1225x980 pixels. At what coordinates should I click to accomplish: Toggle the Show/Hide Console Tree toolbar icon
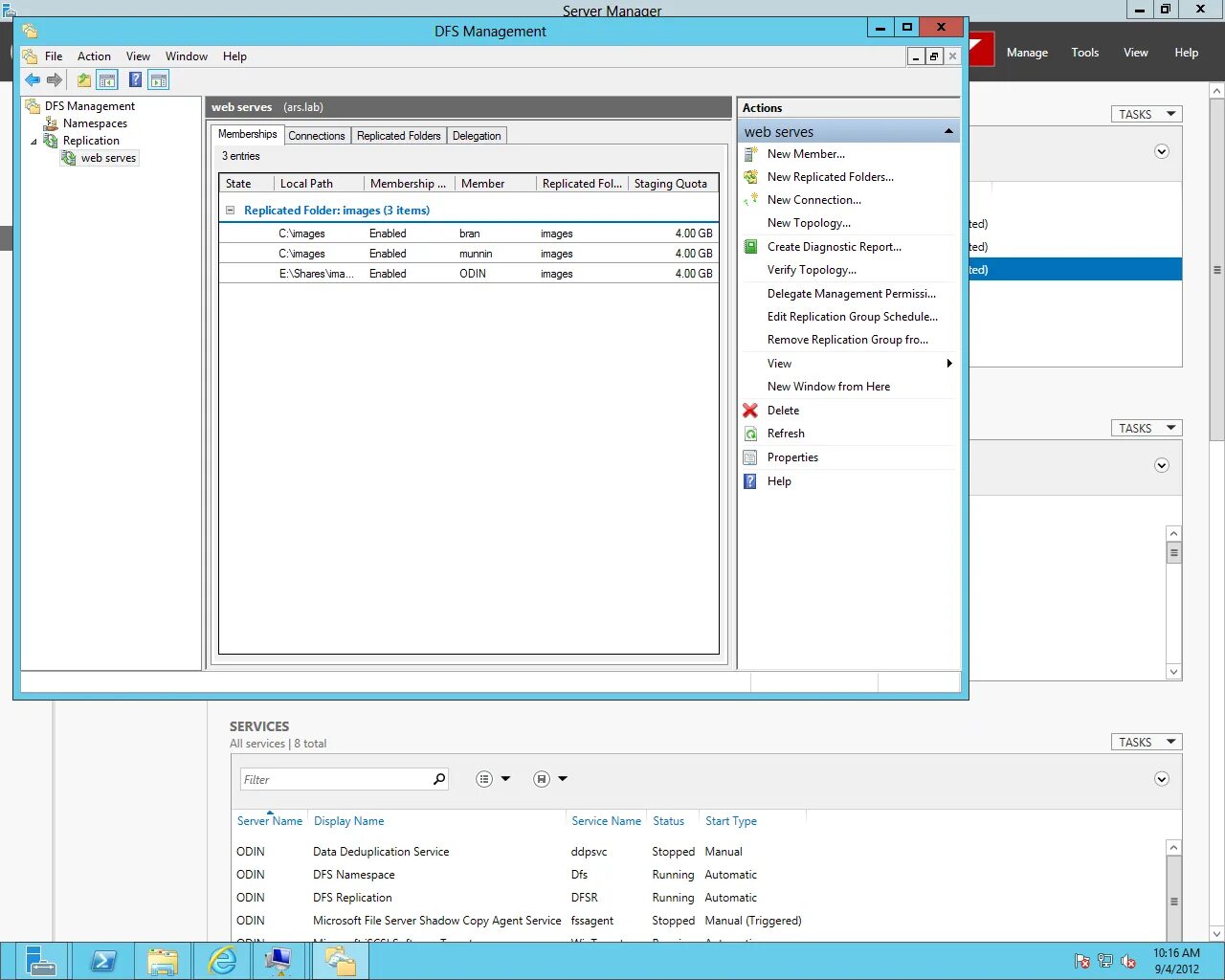point(105,79)
